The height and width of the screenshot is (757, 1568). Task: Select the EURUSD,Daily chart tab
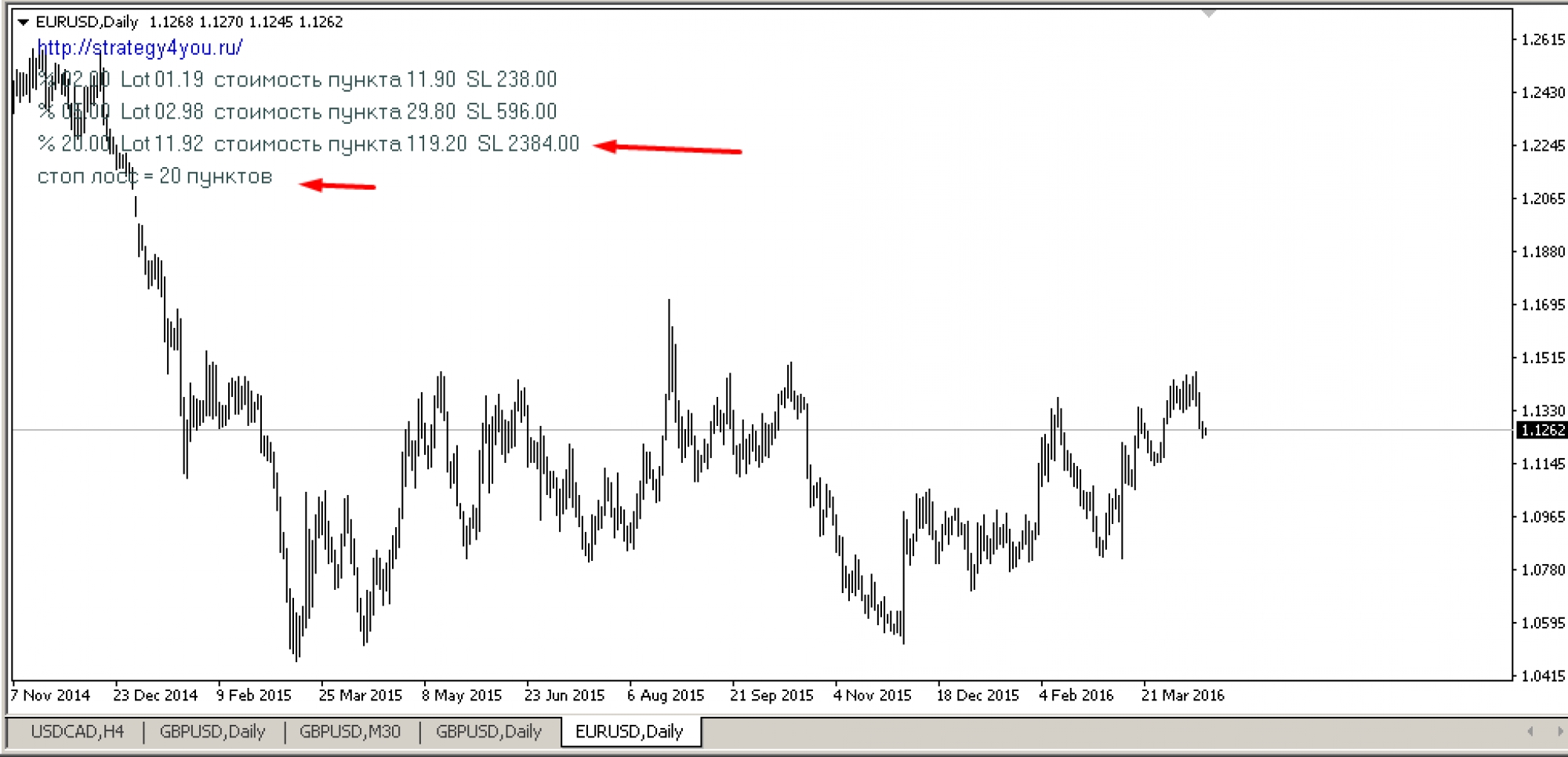629,732
